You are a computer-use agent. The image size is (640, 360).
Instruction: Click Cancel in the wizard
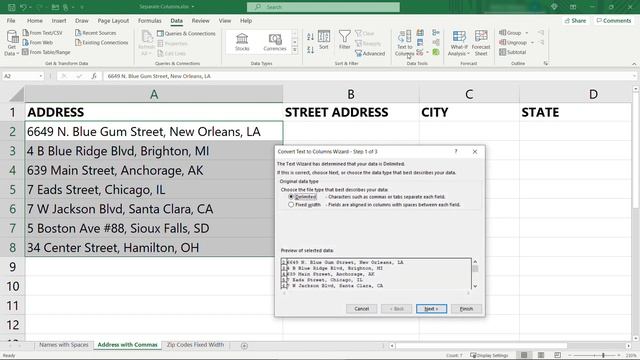(362, 309)
